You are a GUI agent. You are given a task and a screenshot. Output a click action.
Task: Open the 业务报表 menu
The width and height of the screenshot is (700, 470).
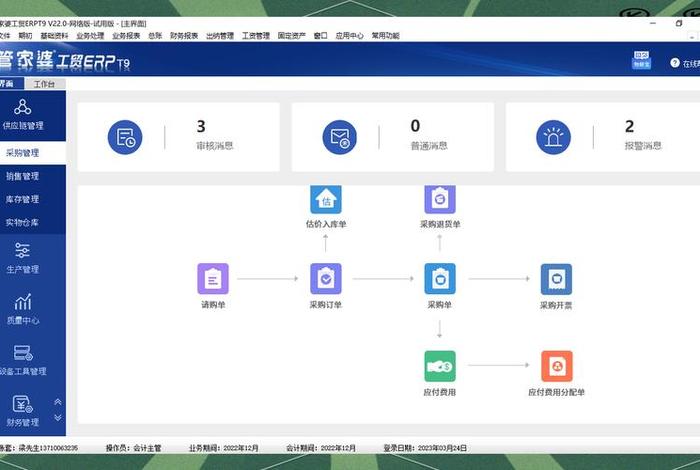click(126, 36)
